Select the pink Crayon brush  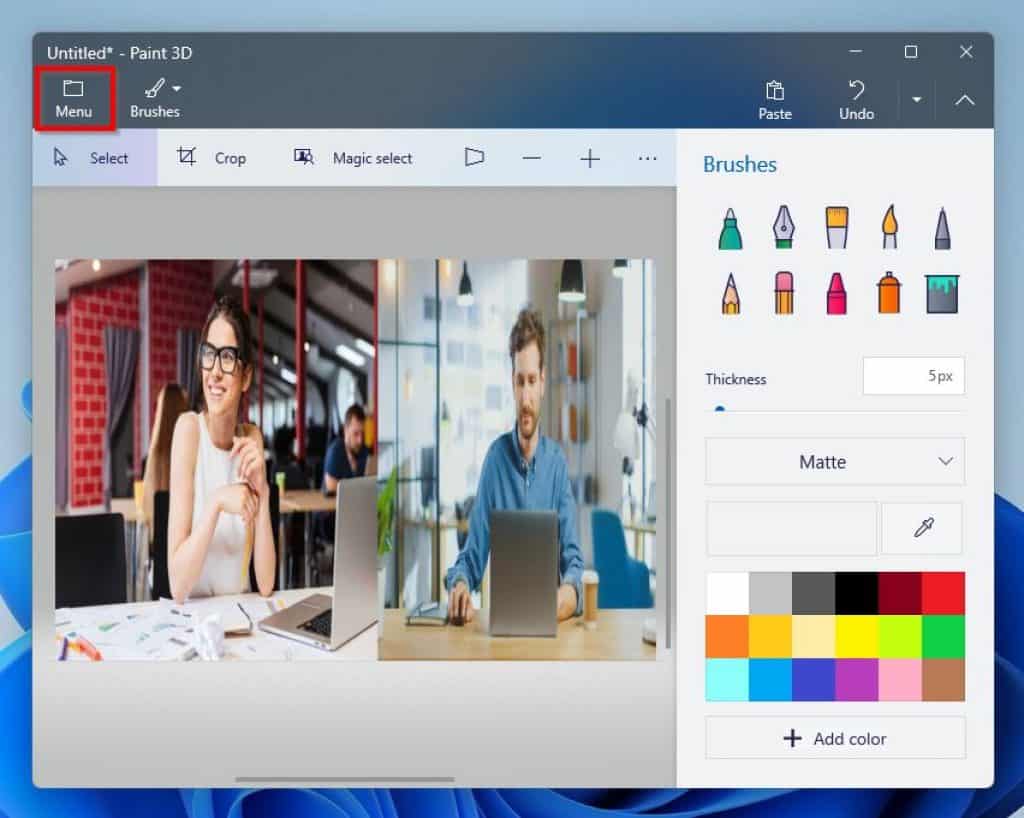[837, 294]
